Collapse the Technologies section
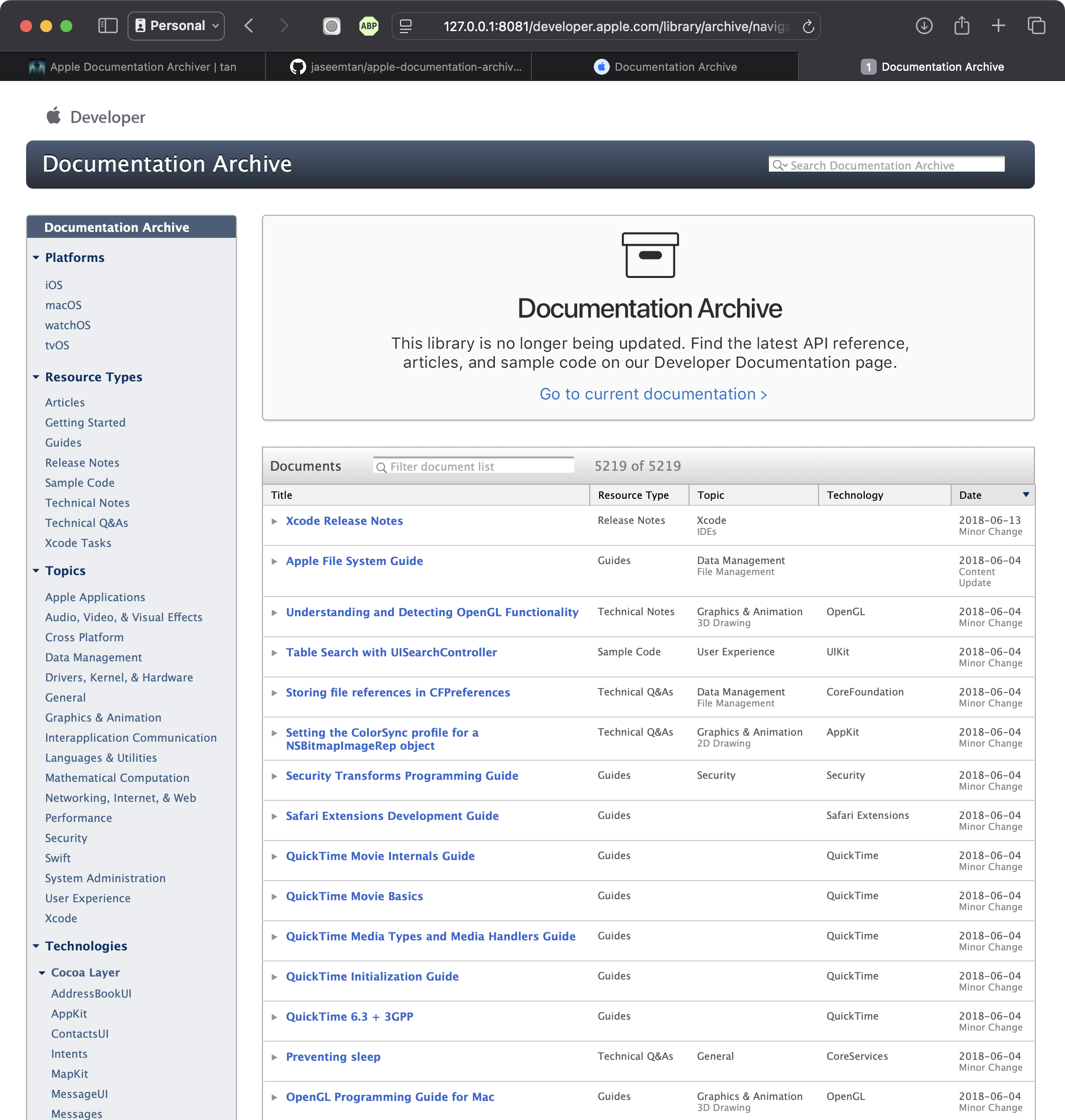1065x1120 pixels. tap(36, 946)
